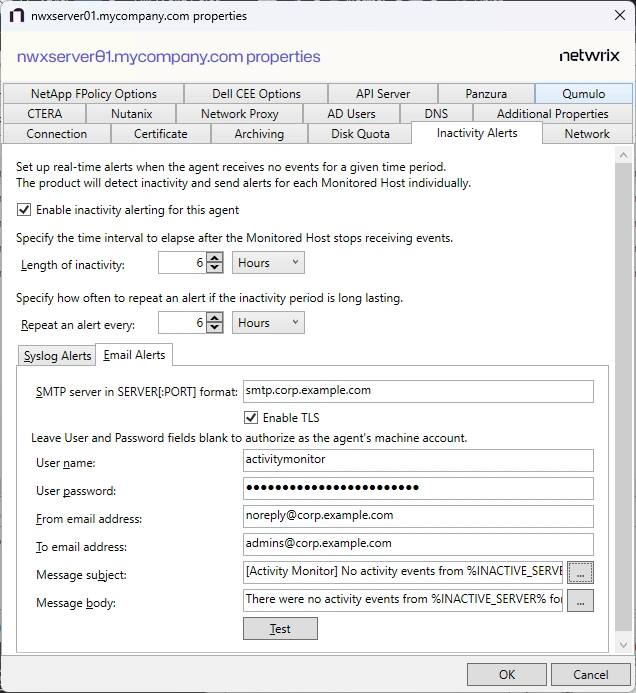Go to the Disk Quota tab

point(360,133)
